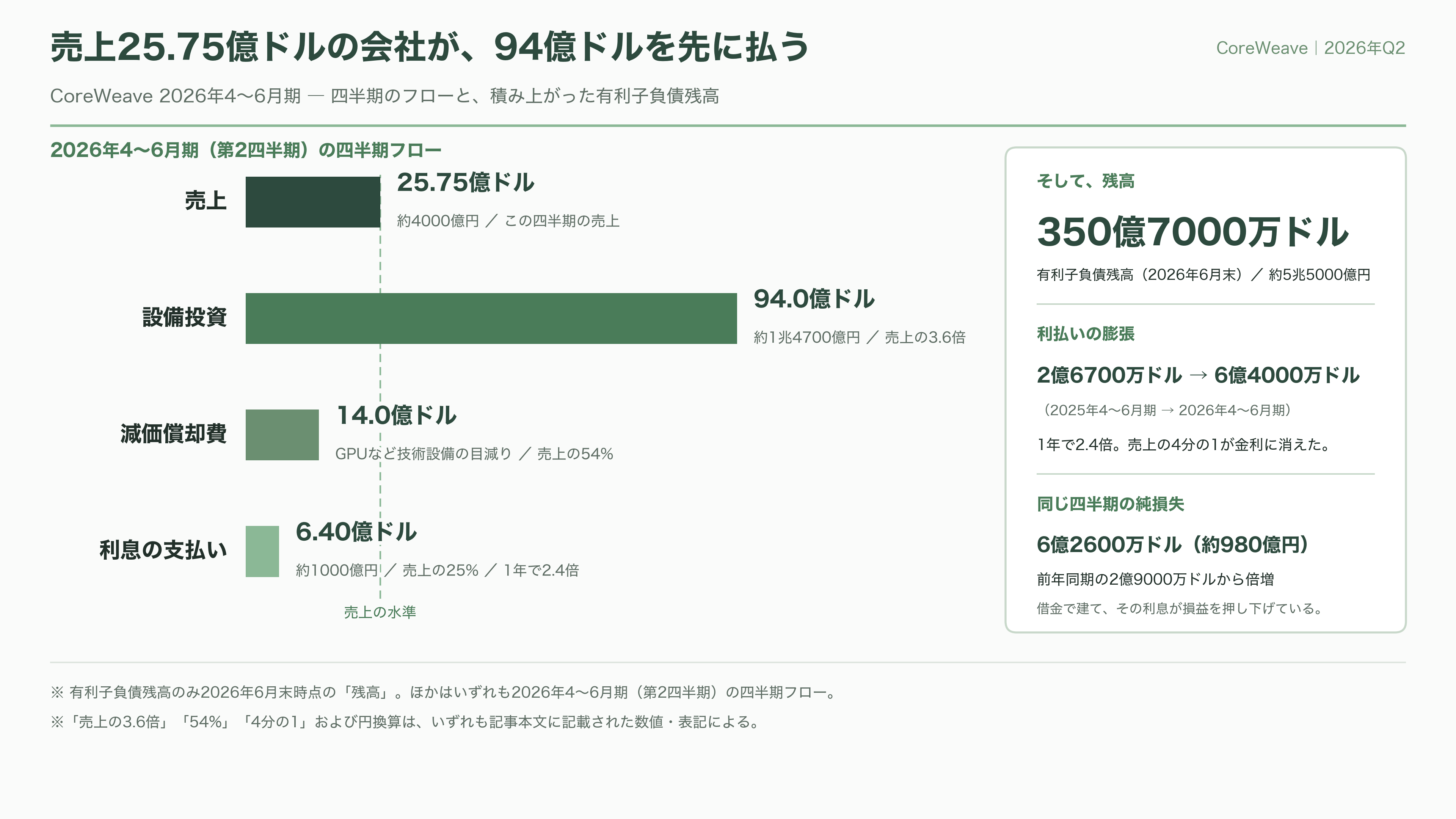Click the subtitle beginning 'CoreWeave 2026年4〜6月期'
1456x819 pixels.
point(384,96)
